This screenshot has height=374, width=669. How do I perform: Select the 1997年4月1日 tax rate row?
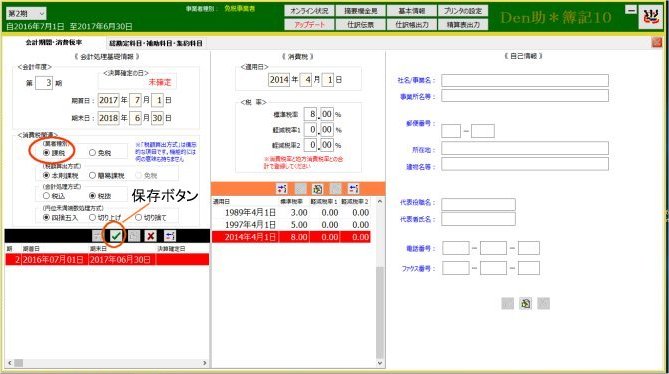pyautogui.click(x=291, y=225)
